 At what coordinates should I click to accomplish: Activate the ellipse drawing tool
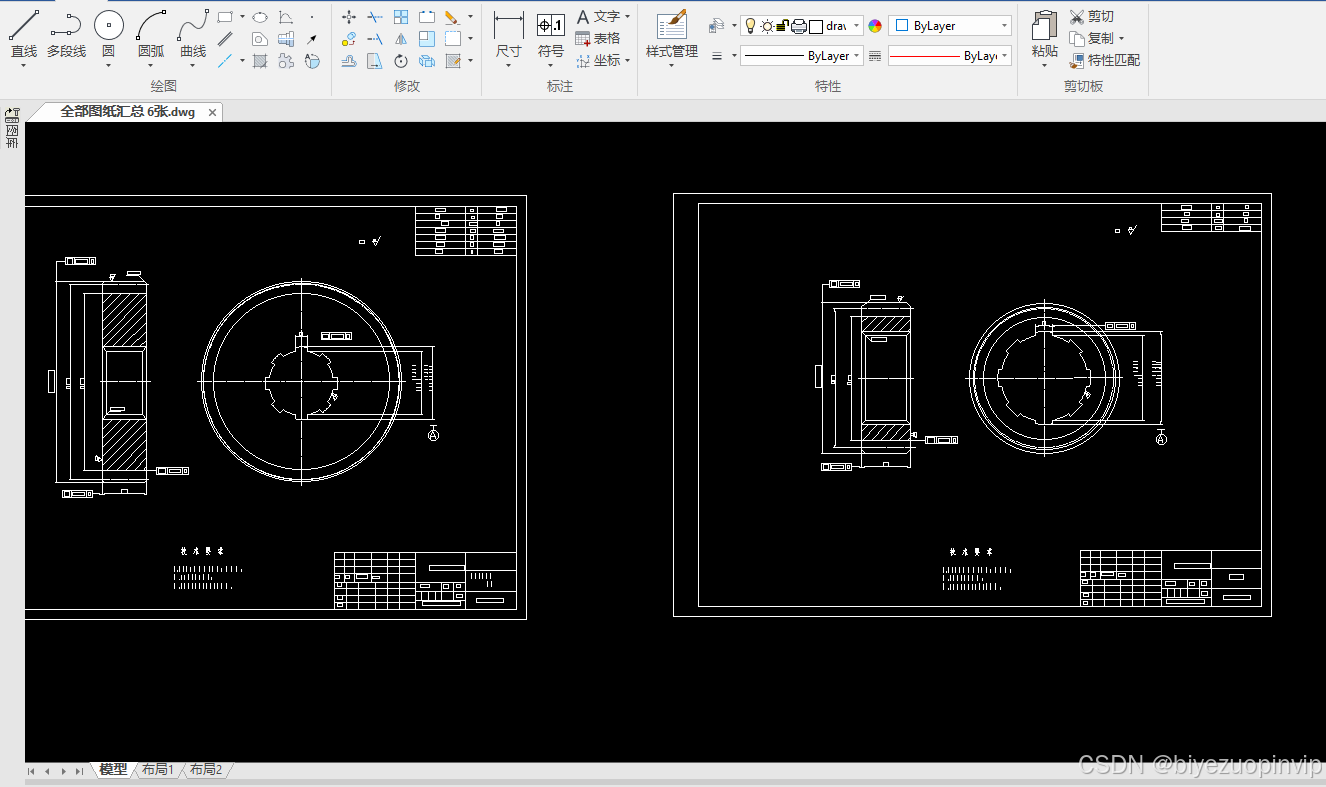260,17
